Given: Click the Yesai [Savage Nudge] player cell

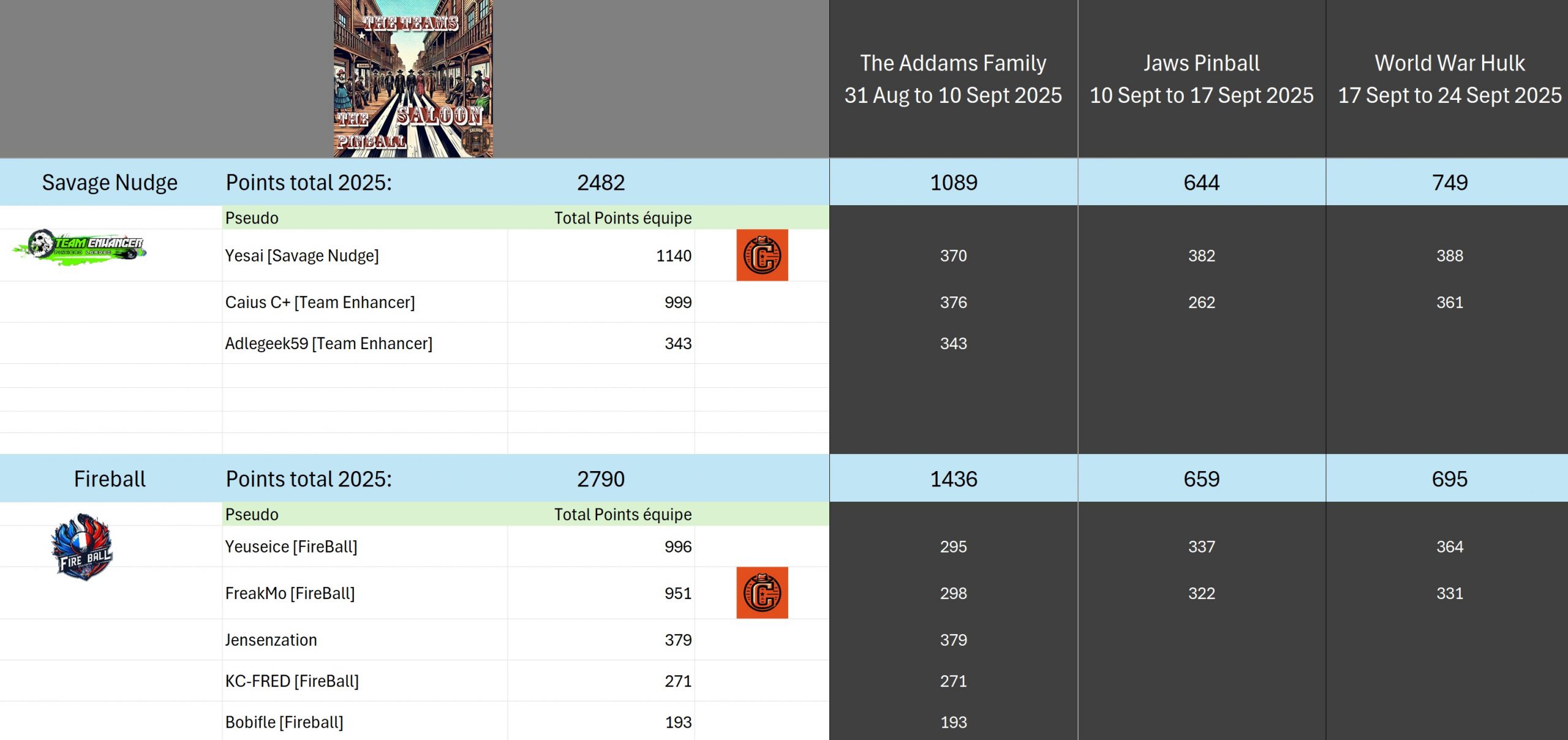Looking at the screenshot, I should [x=302, y=255].
